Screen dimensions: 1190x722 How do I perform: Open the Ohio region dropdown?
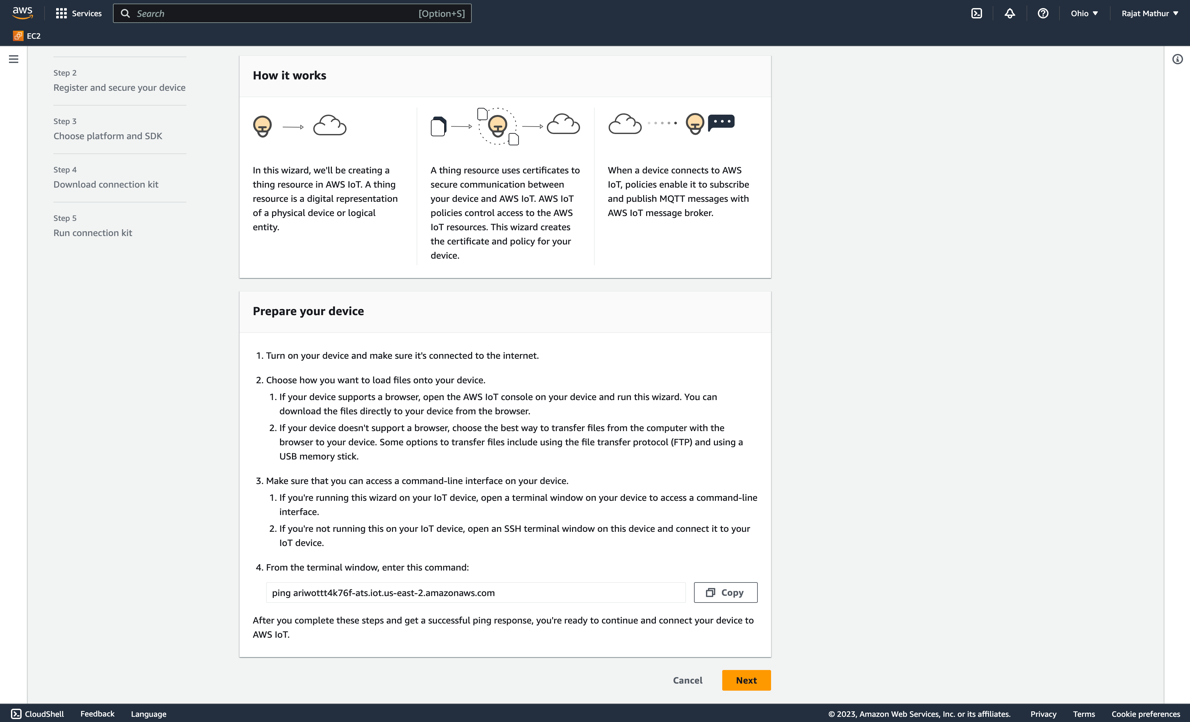pos(1083,13)
